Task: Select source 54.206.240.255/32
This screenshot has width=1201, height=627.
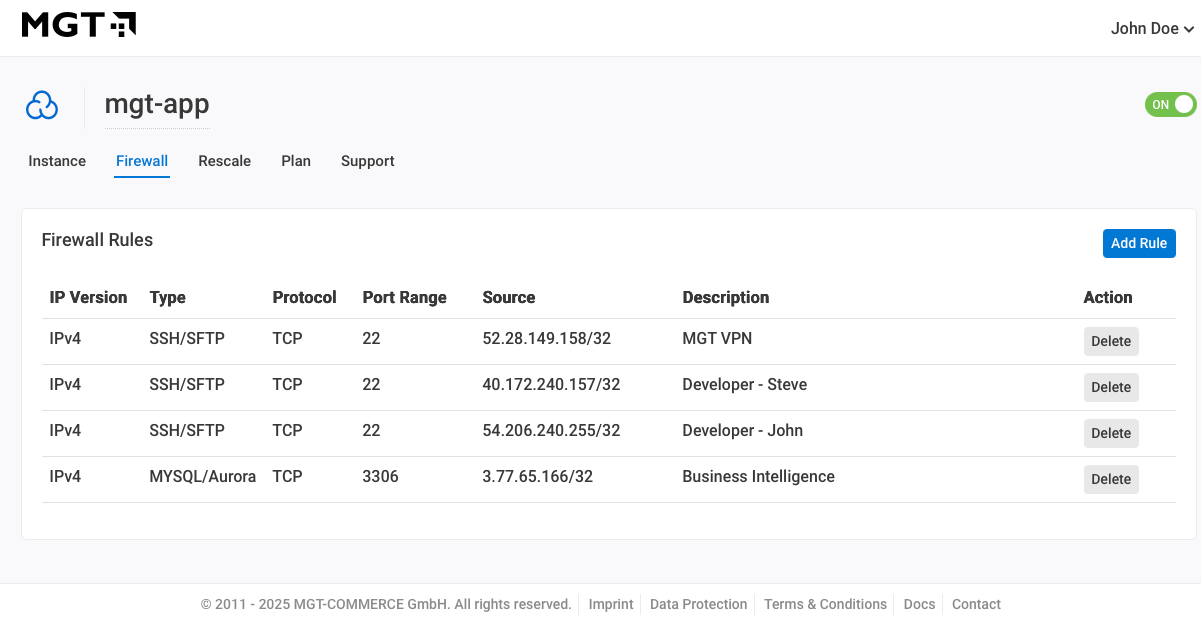Action: 552,431
